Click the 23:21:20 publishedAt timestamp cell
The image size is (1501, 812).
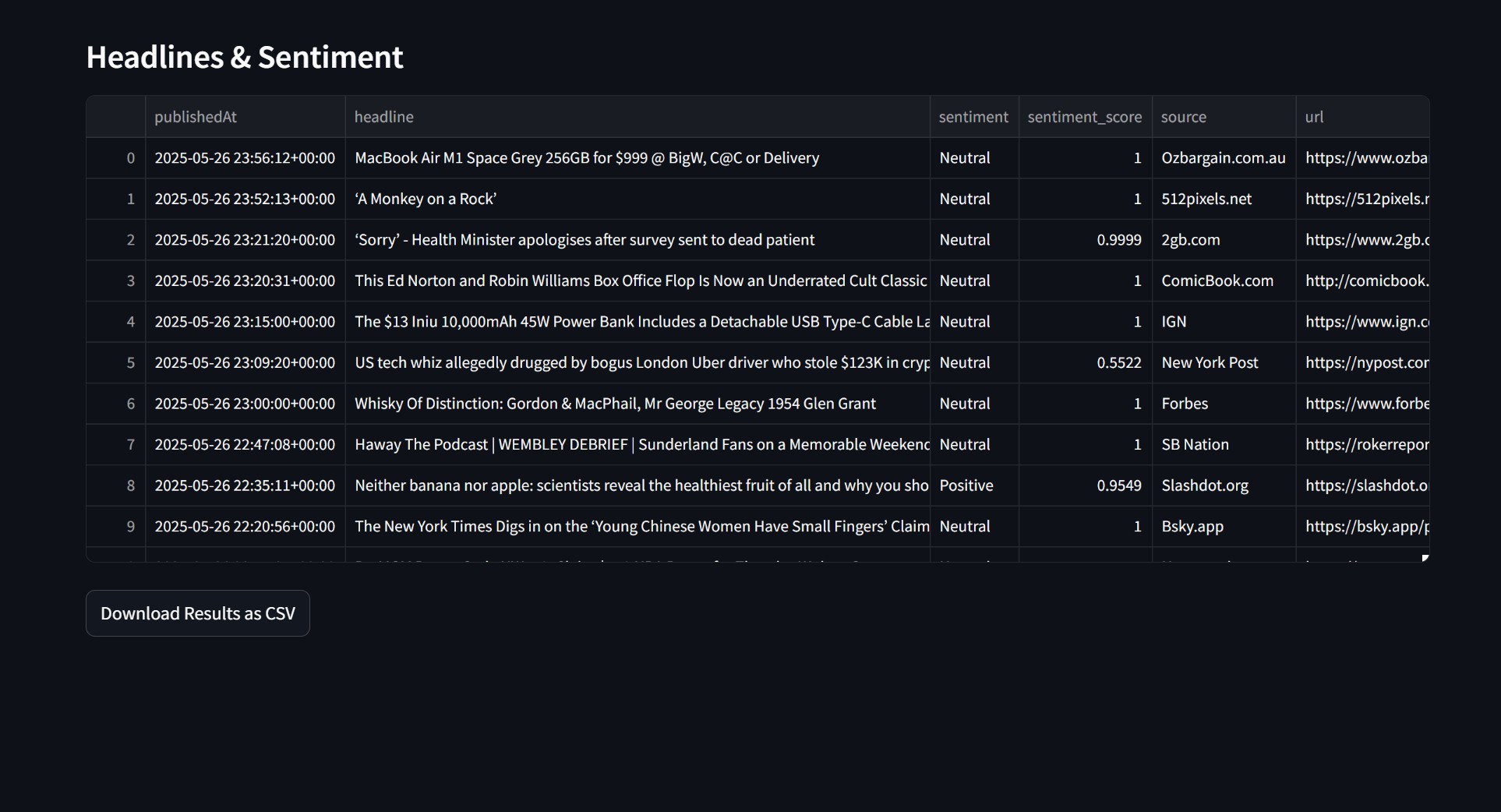pos(245,240)
